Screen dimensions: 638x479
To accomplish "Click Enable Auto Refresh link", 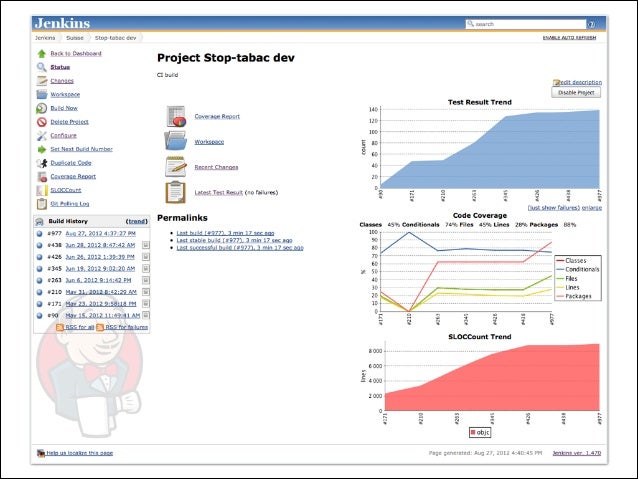I will coord(569,38).
